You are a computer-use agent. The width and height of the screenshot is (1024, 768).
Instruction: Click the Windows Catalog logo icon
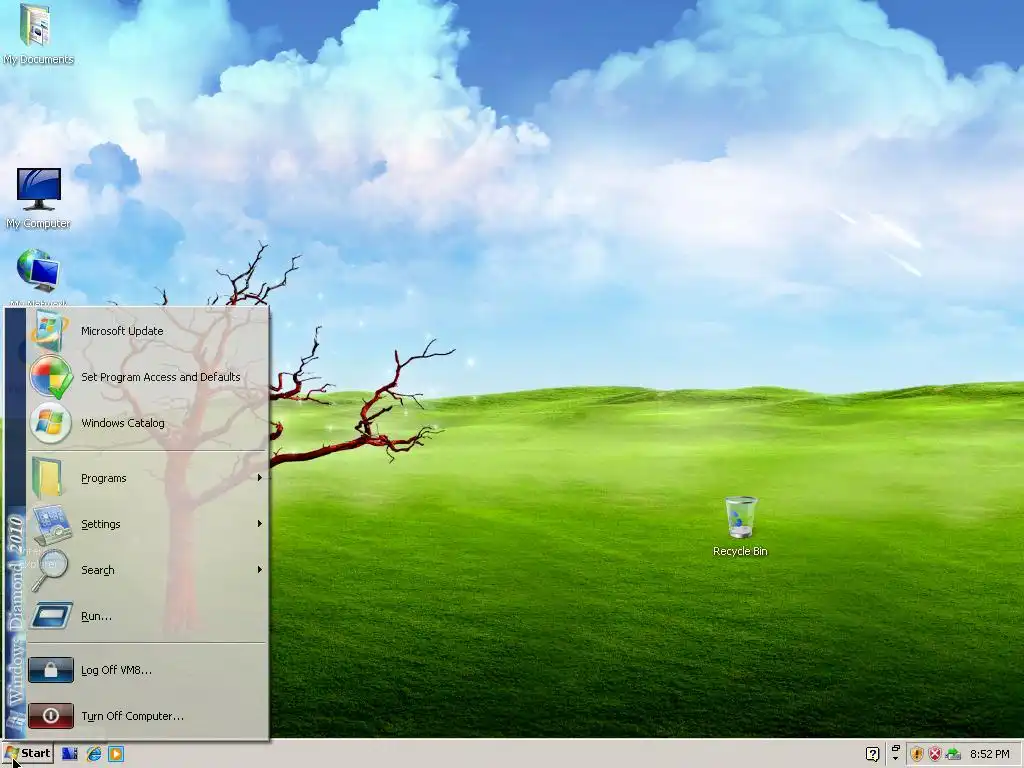click(x=50, y=423)
